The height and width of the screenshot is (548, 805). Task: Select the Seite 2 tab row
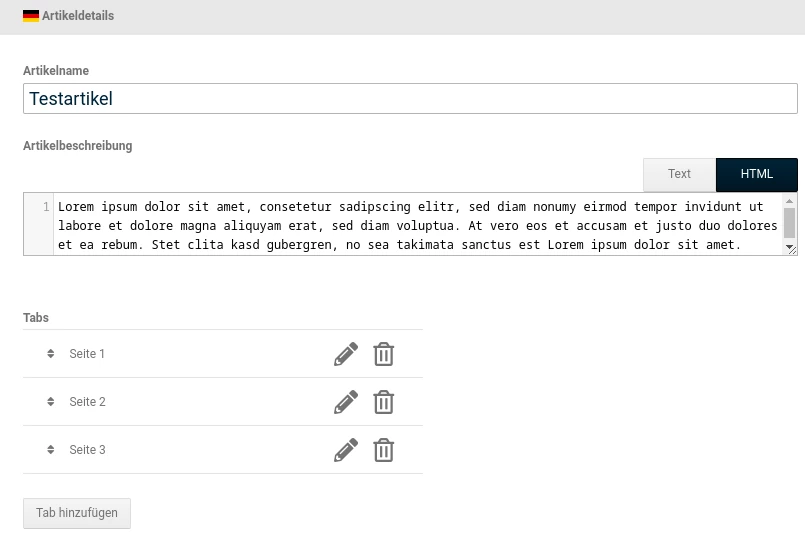pyautogui.click(x=223, y=402)
